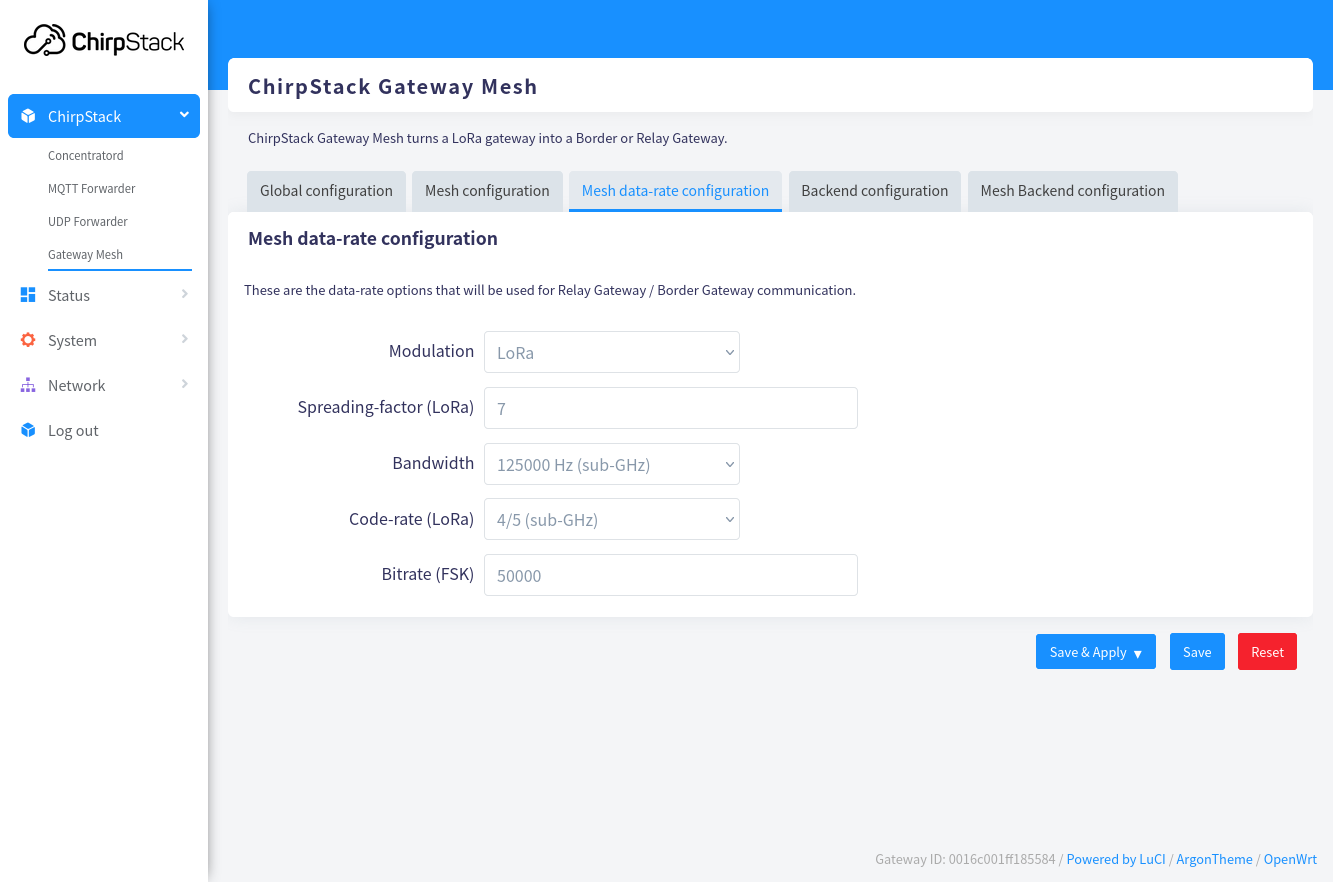Viewport: 1333px width, 882px height.
Task: Switch to the Mesh Backend configuration tab
Action: (1072, 191)
